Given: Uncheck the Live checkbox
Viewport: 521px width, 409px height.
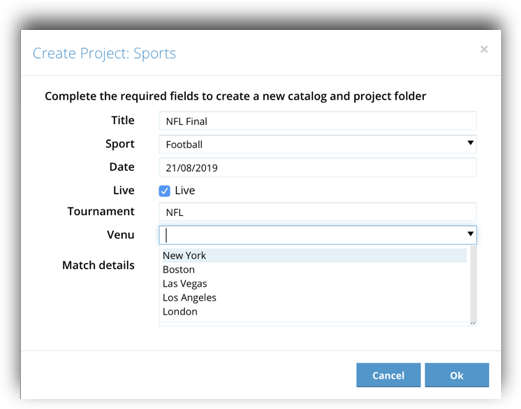Looking at the screenshot, I should (x=164, y=191).
